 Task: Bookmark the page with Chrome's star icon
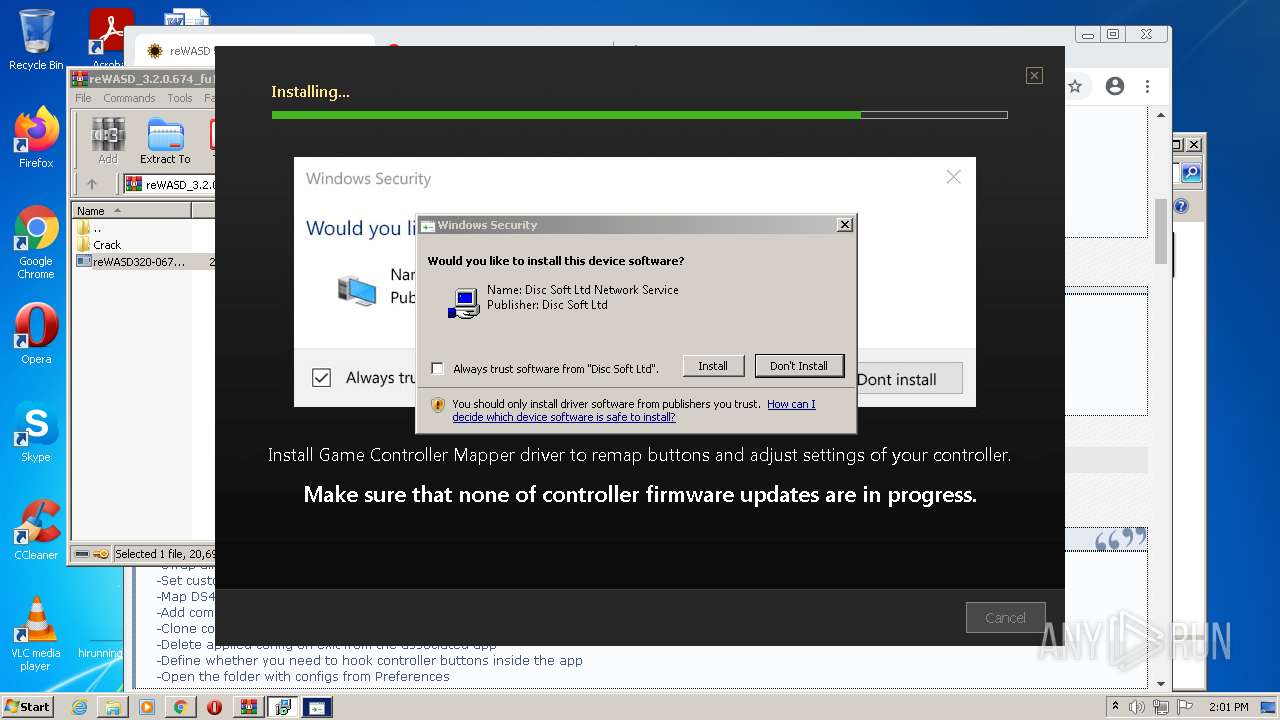click(x=1075, y=86)
